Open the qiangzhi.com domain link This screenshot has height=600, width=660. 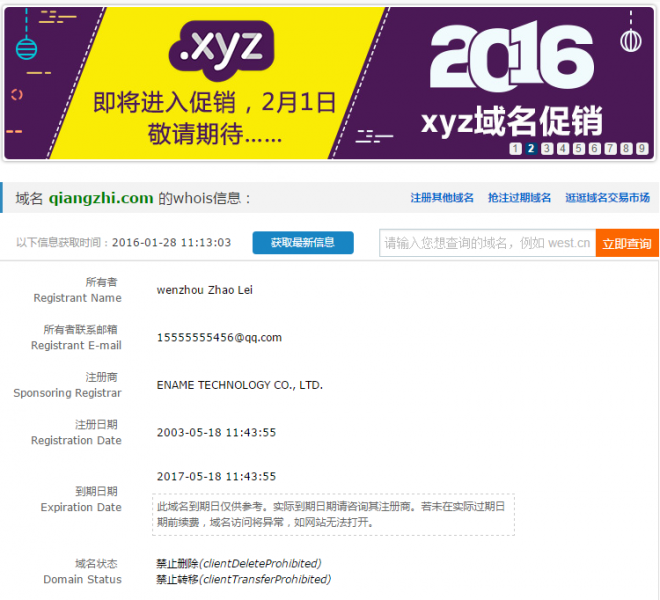pos(101,198)
